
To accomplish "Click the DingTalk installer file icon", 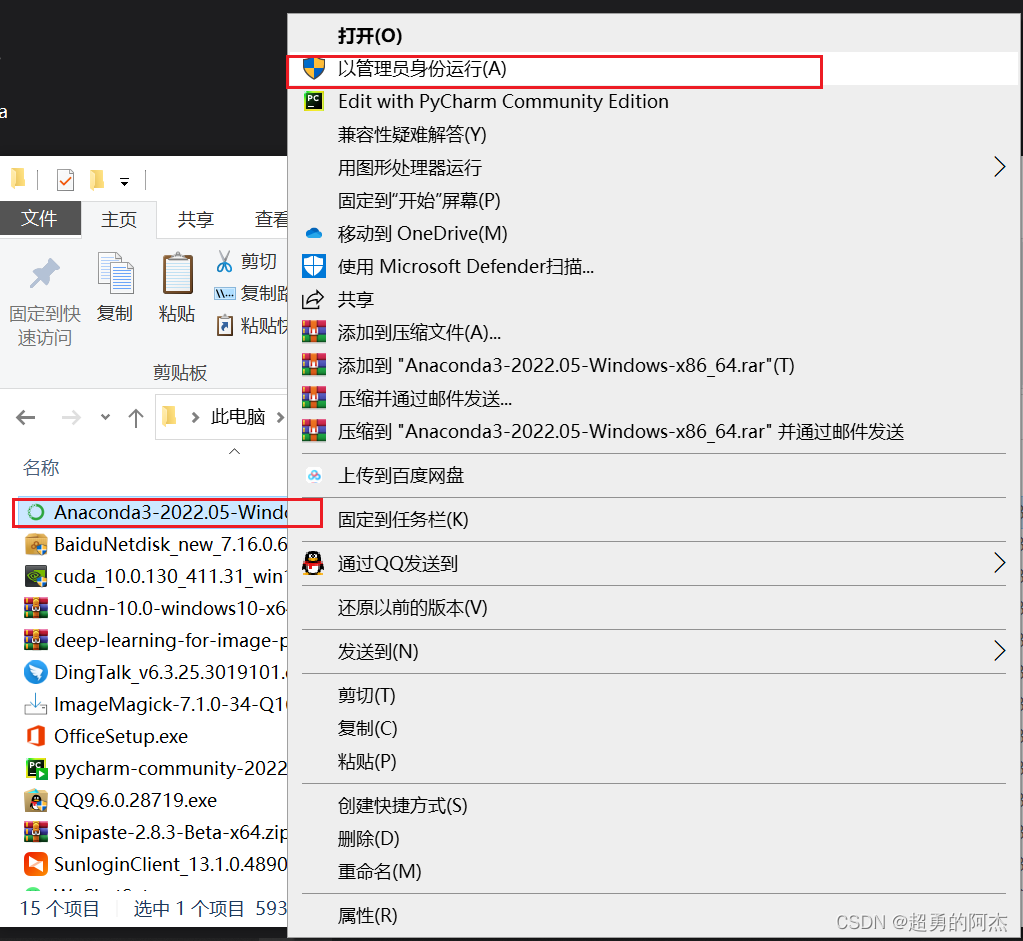I will click(x=36, y=672).
